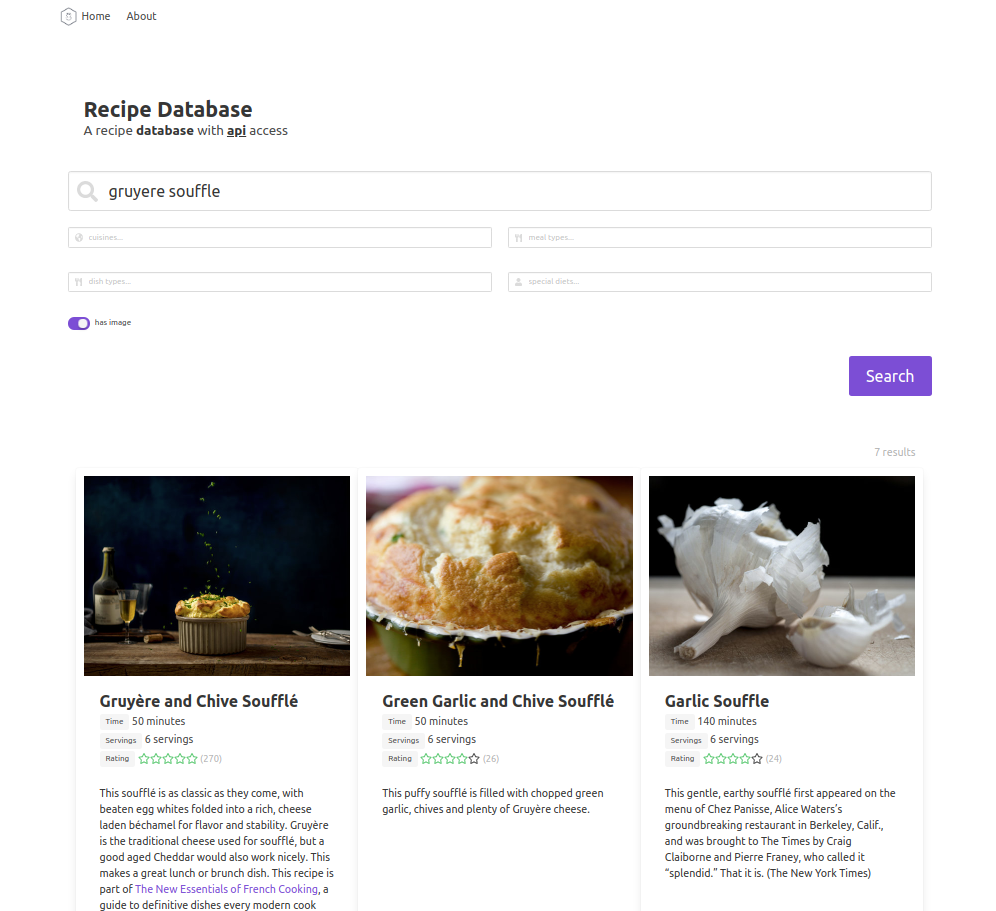Screen dimensions: 996x911
Task: Open the About page
Action: coord(141,17)
